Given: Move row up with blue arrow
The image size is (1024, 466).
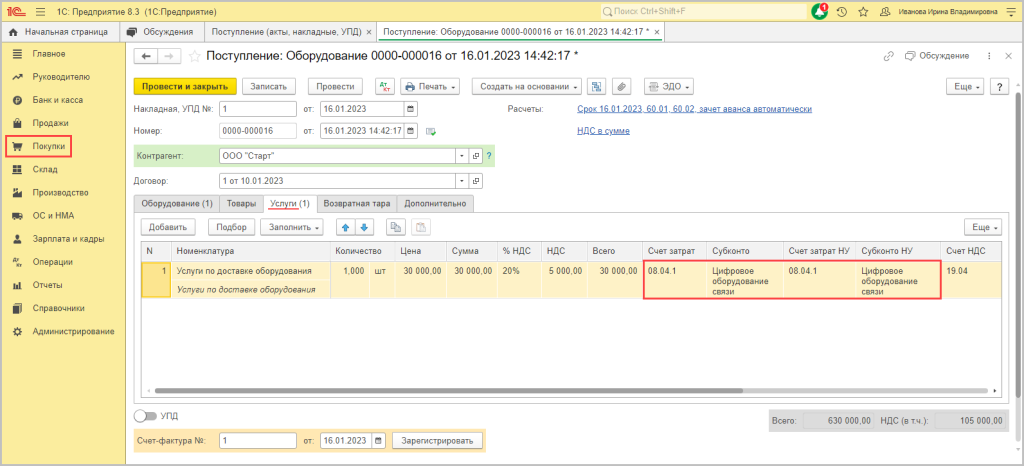Looking at the screenshot, I should pos(345,227).
